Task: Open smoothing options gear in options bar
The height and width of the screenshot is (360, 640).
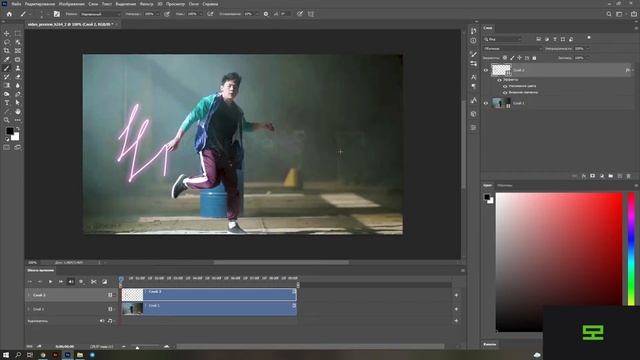Action: [266, 14]
